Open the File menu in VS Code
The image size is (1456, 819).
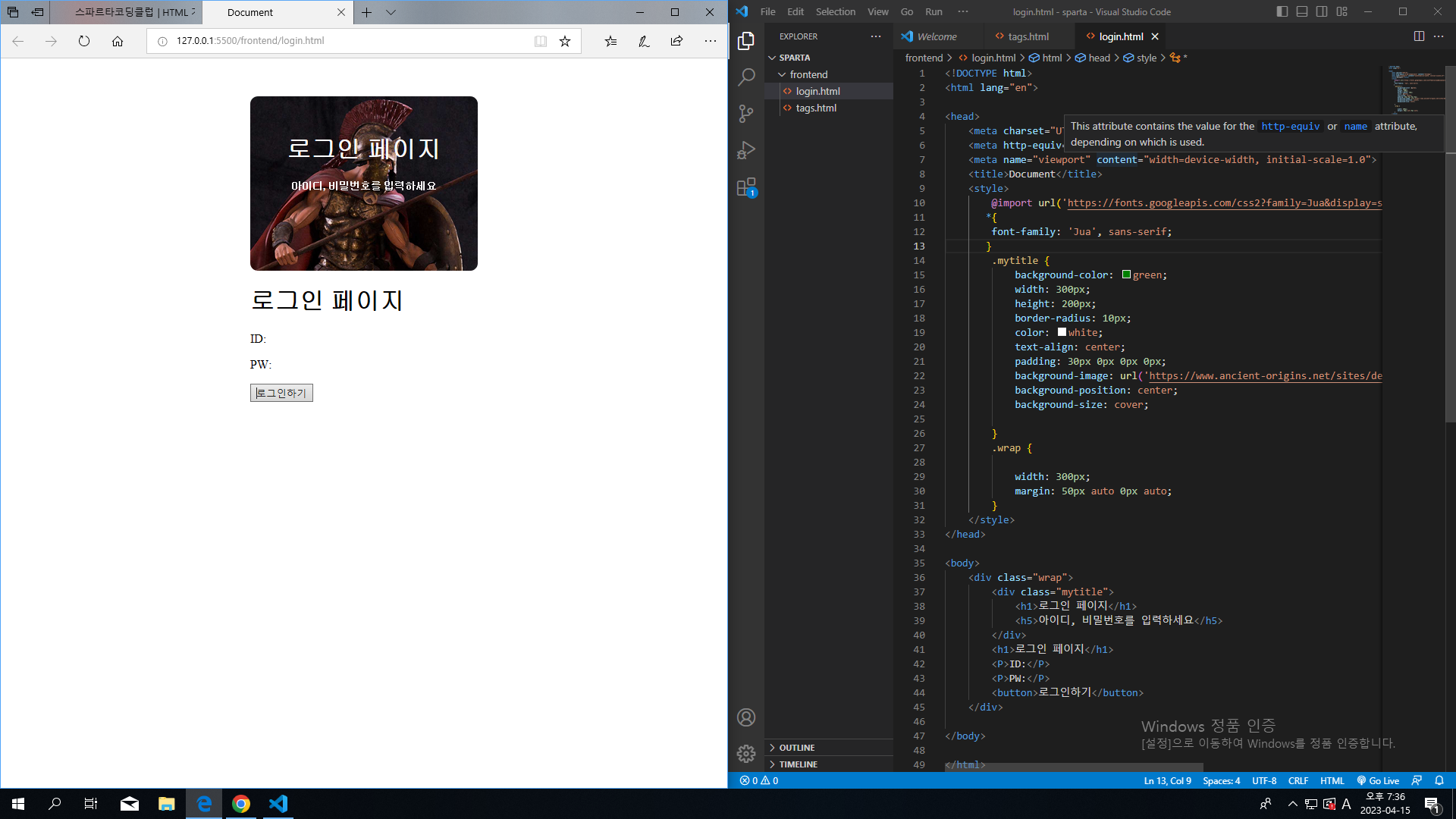(x=767, y=11)
